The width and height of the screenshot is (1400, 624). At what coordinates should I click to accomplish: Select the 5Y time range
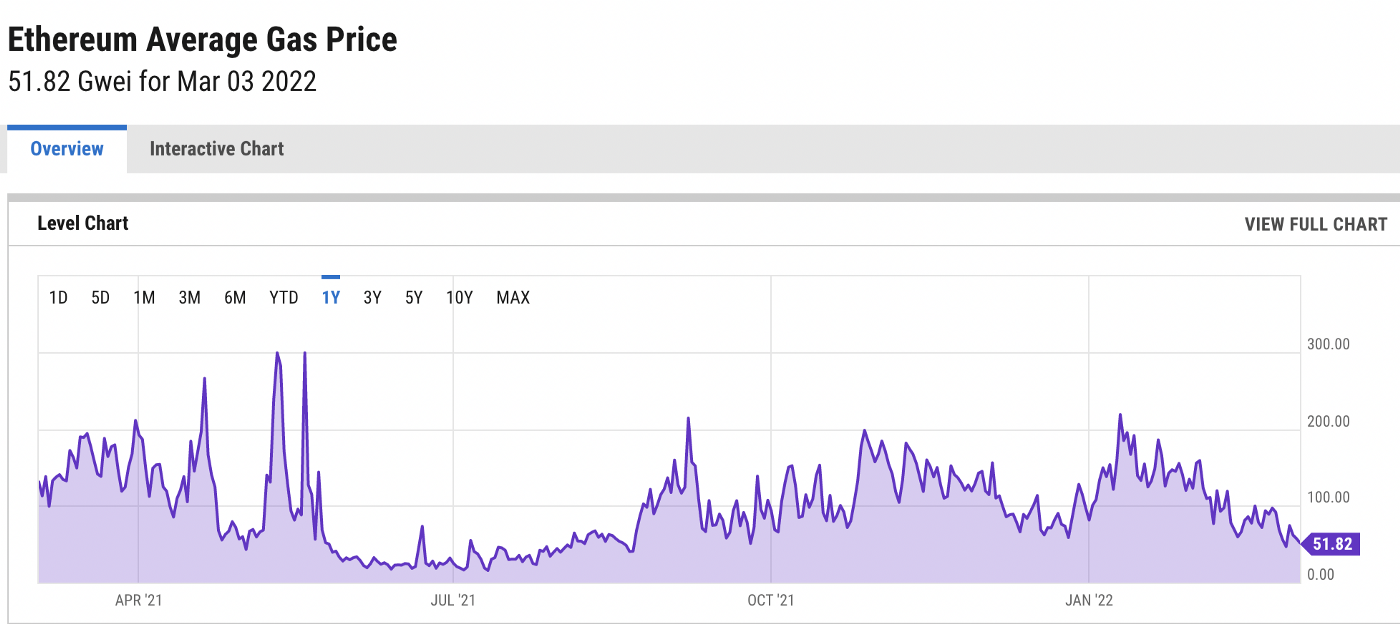[414, 297]
